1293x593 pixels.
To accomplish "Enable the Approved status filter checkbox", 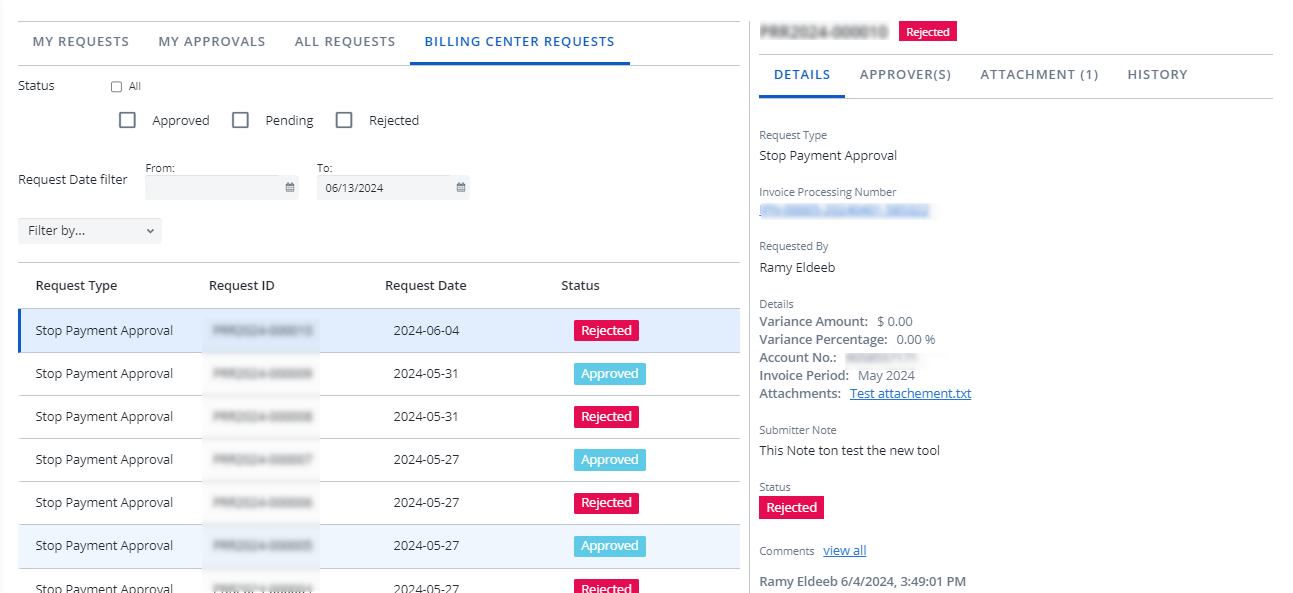I will pos(127,120).
